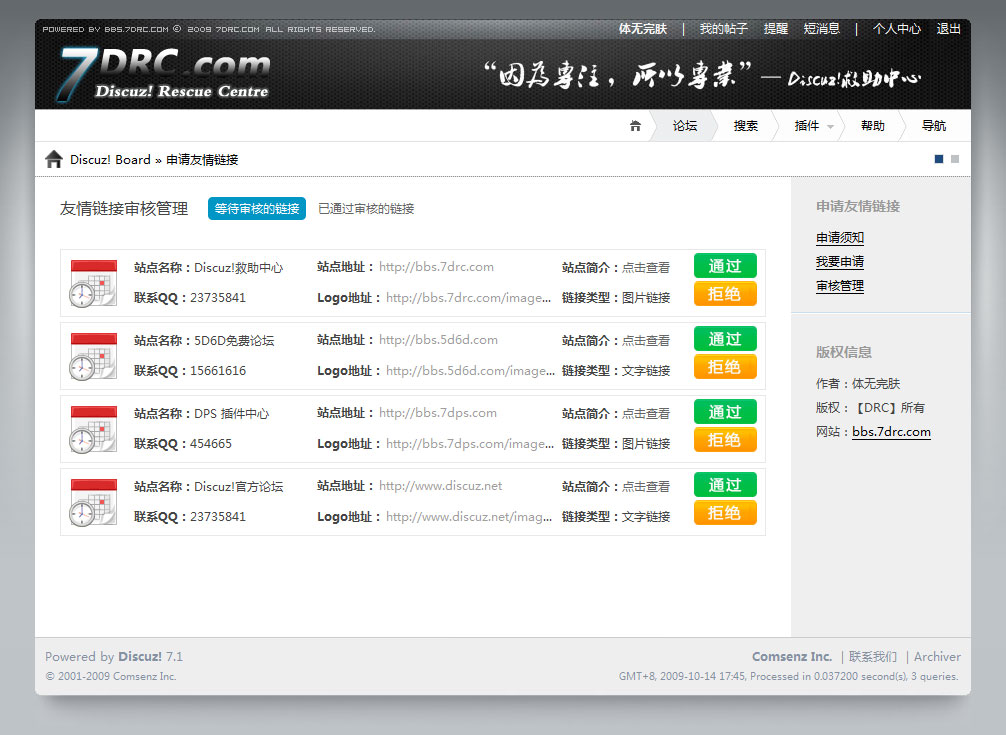Click username 体无完肤 in top bar
This screenshot has width=1006, height=735.
[x=643, y=29]
